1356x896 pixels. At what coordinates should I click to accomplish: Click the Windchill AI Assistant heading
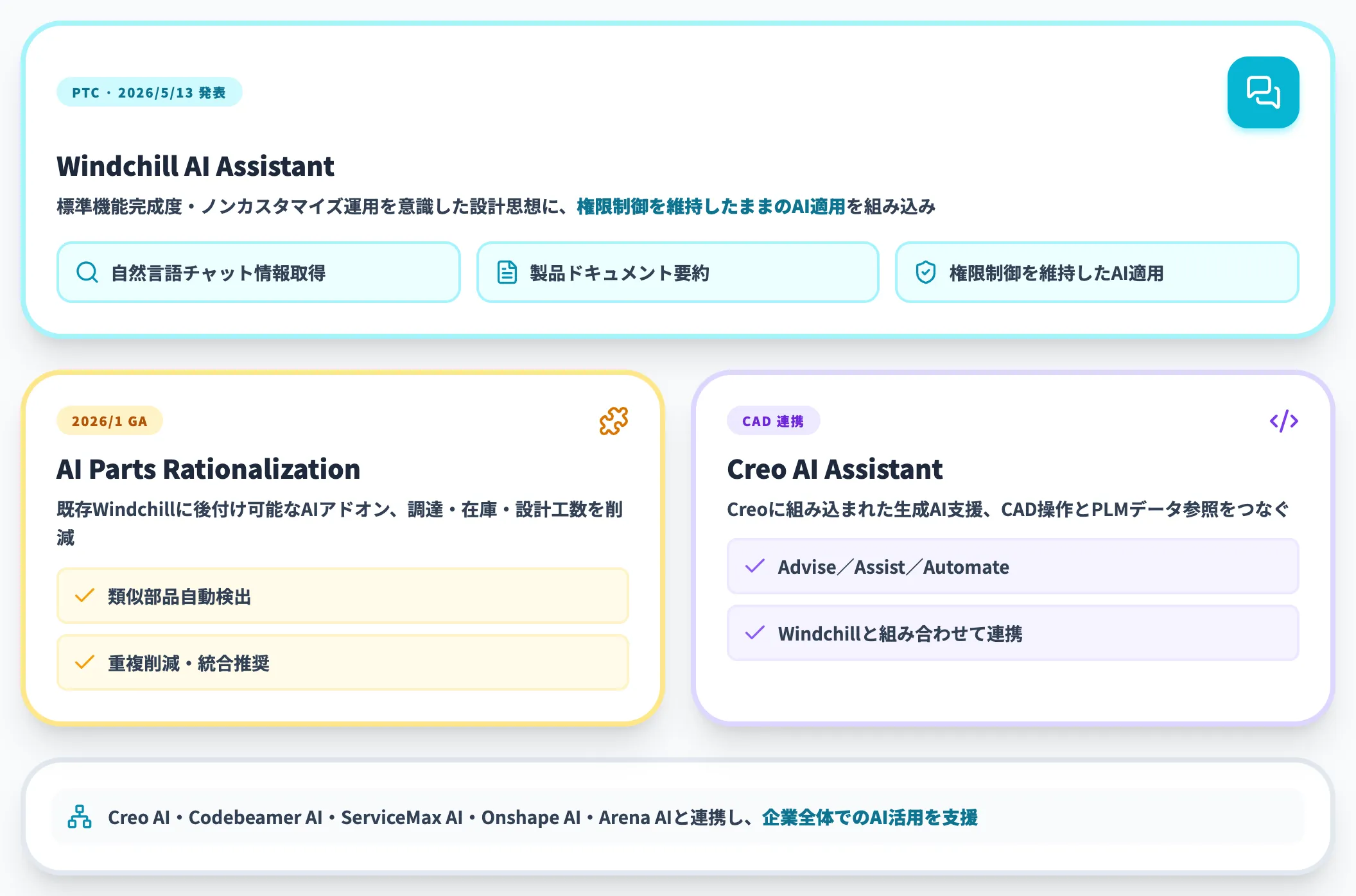[195, 166]
